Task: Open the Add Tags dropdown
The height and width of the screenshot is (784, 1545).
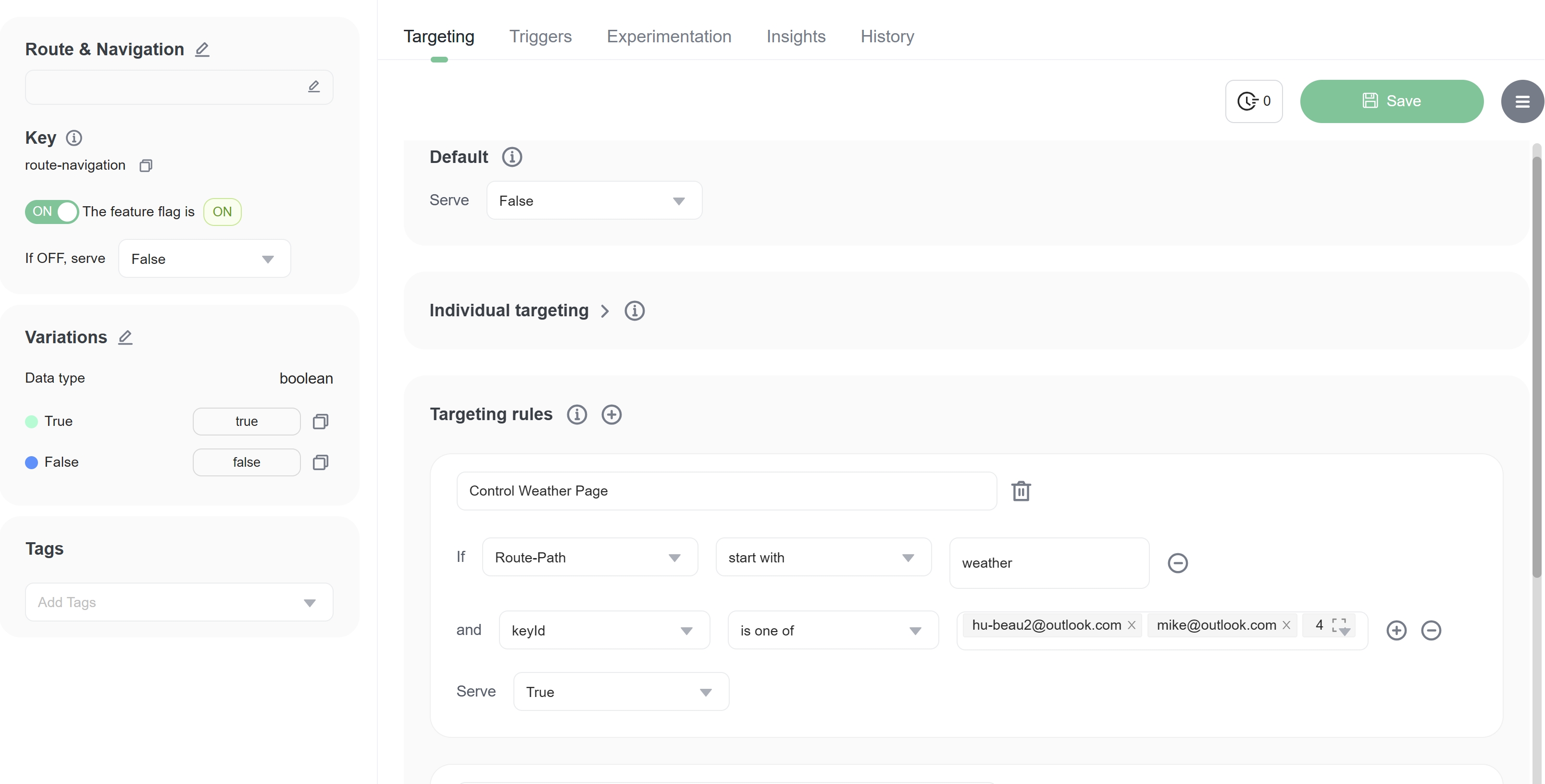Action: coord(179,602)
